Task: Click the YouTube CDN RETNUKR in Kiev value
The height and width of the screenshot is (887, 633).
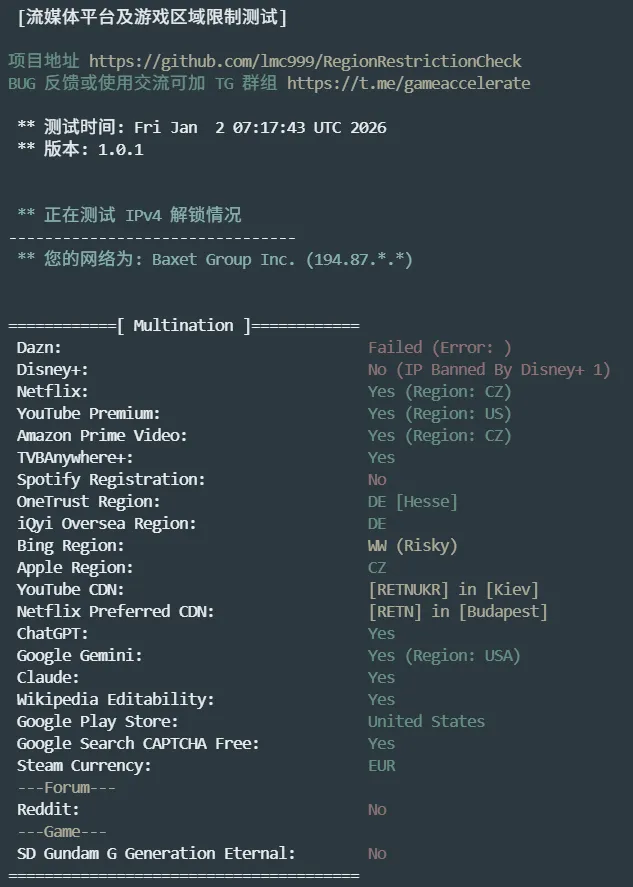Action: tap(453, 590)
